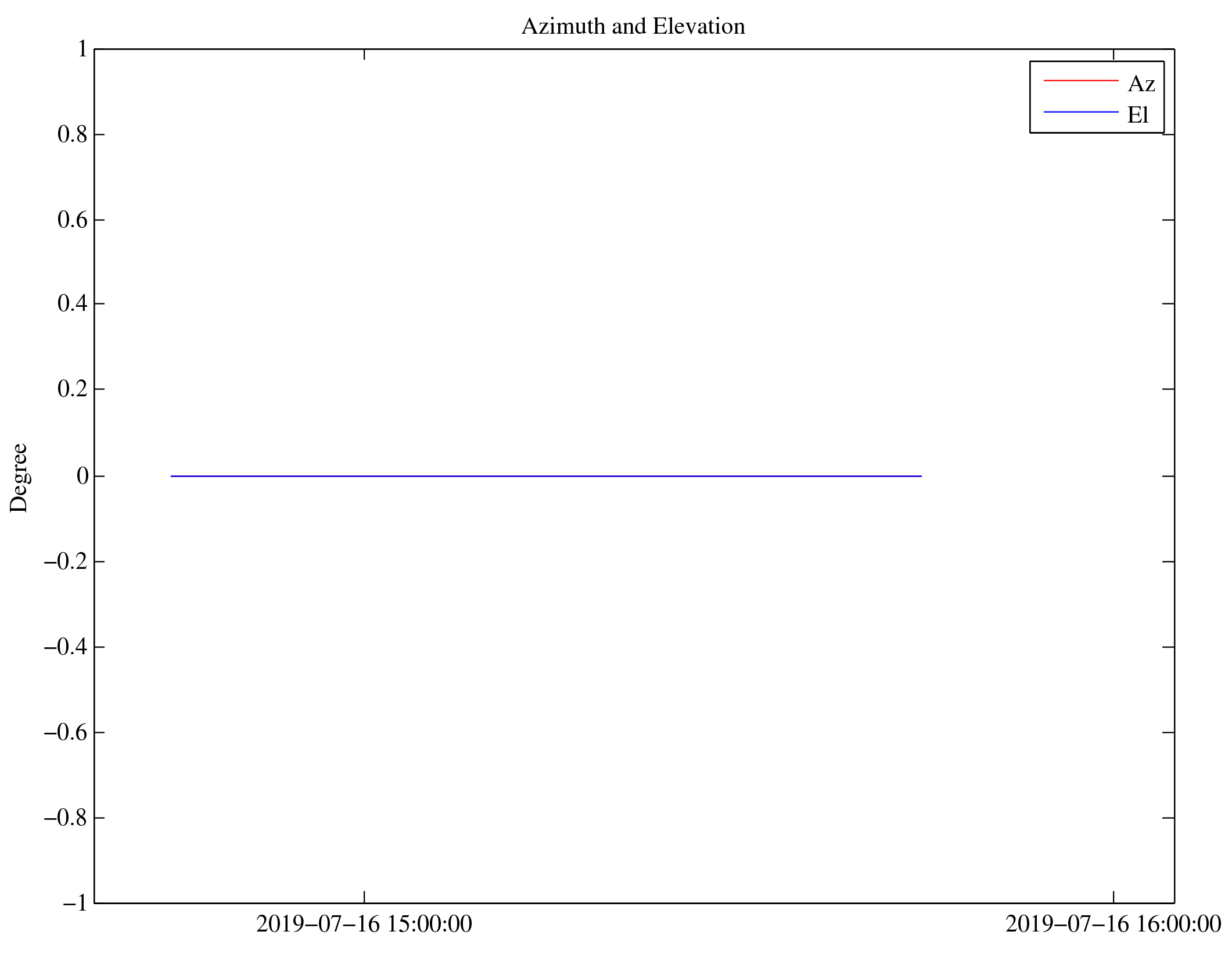1232x978 pixels.
Task: Click the y-axis tick label −0.8
Action: coord(66,818)
